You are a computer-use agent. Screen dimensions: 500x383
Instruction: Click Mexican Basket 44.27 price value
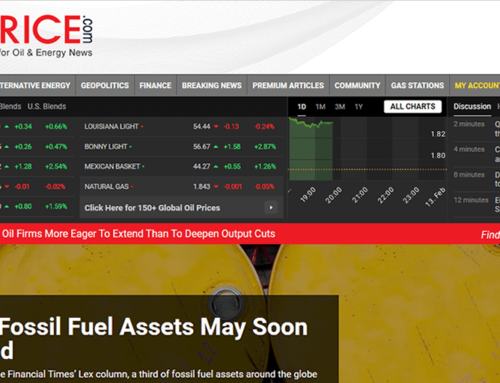pyautogui.click(x=202, y=166)
